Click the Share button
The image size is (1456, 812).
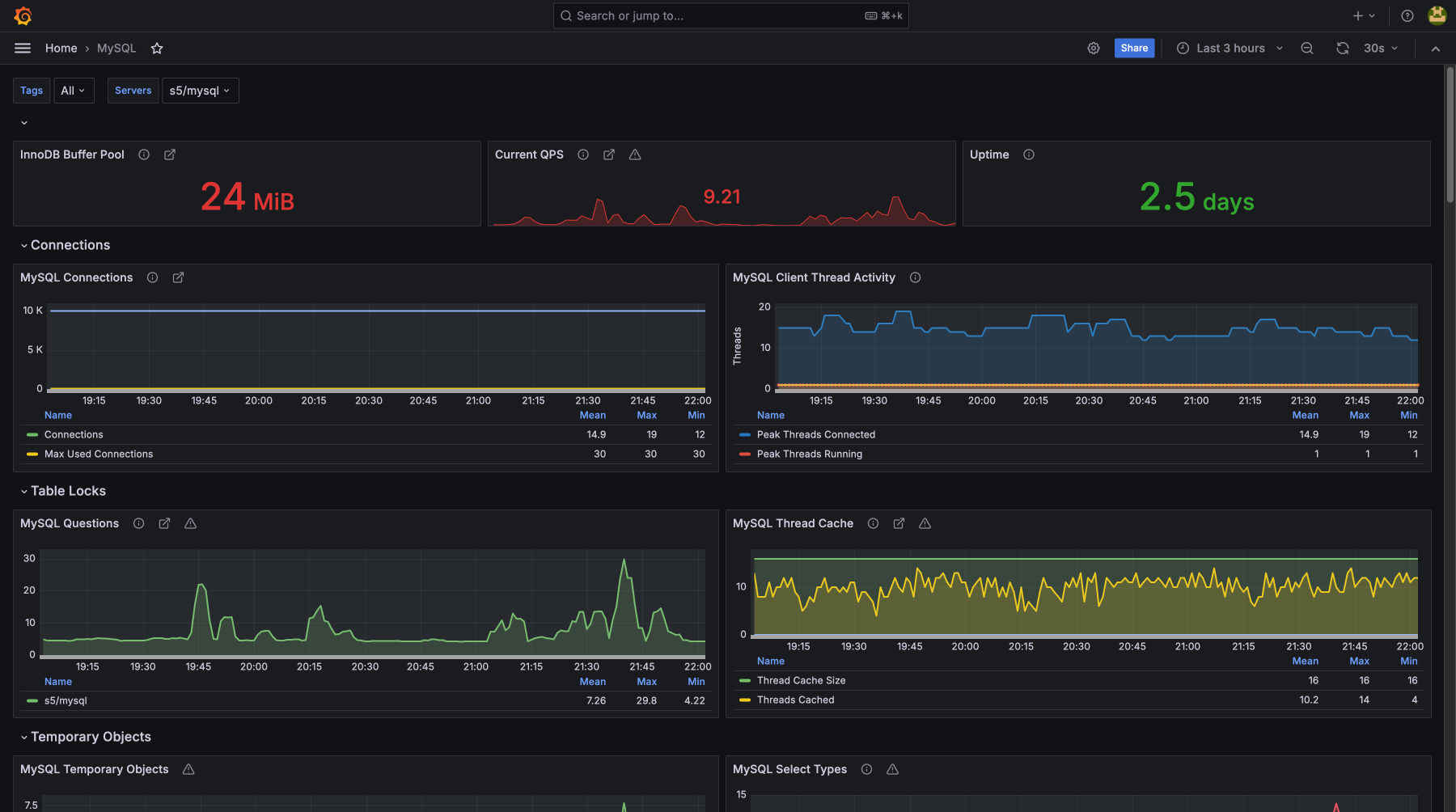pos(1134,49)
